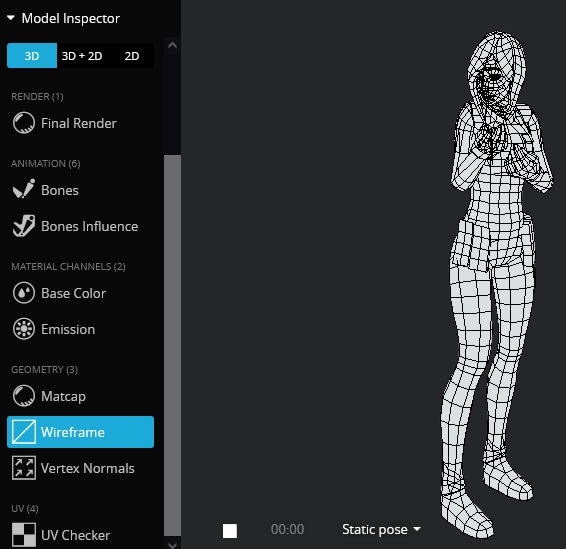
Task: Select the 3D view mode
Action: pyautogui.click(x=32, y=56)
